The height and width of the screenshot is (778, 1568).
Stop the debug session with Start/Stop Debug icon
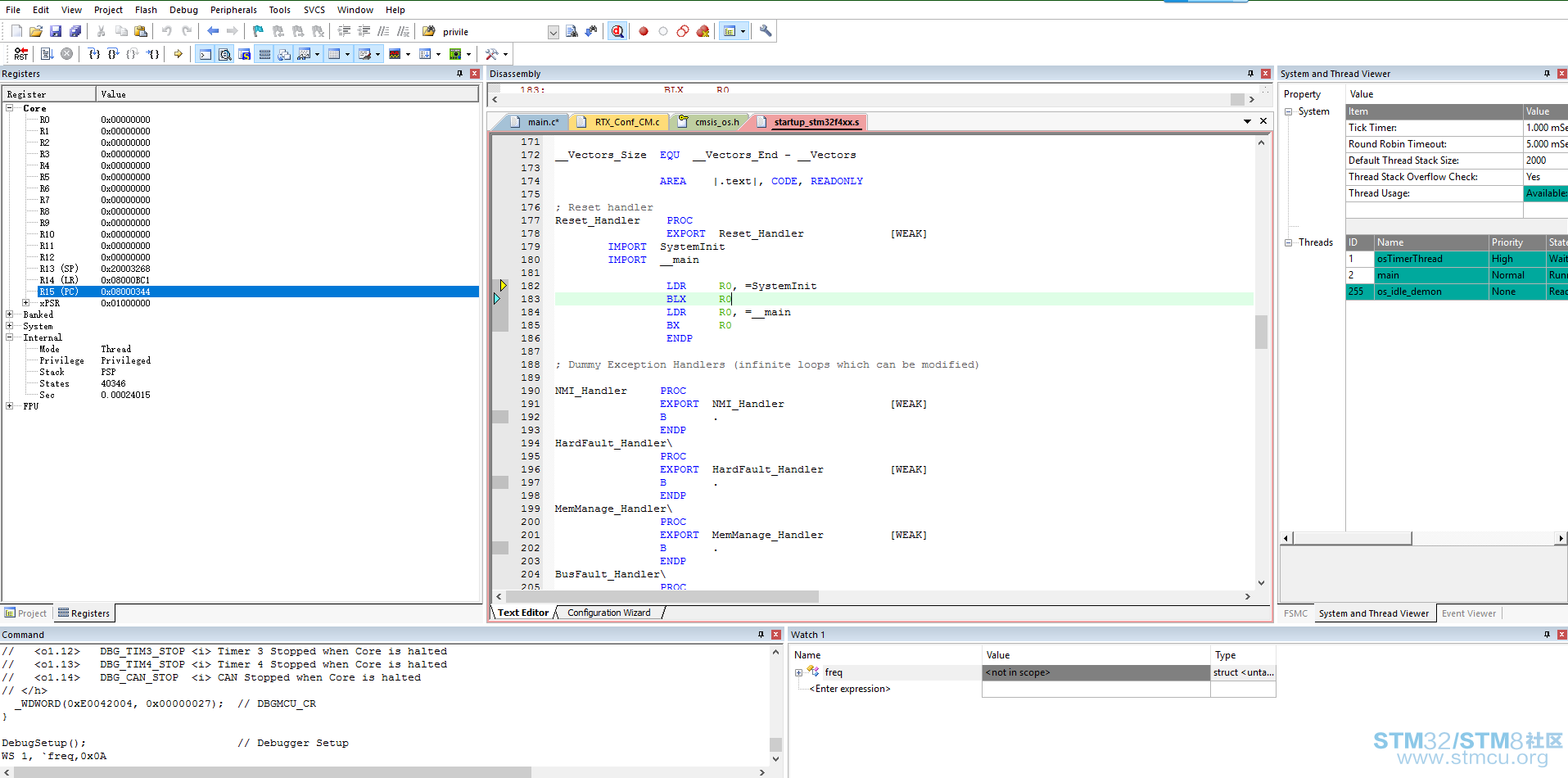point(617,31)
